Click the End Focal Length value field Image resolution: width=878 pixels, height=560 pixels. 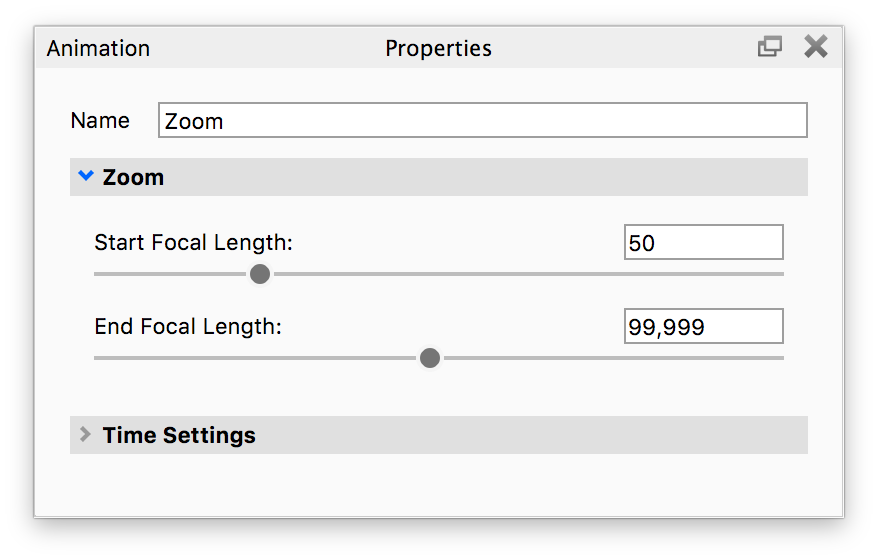pos(703,327)
